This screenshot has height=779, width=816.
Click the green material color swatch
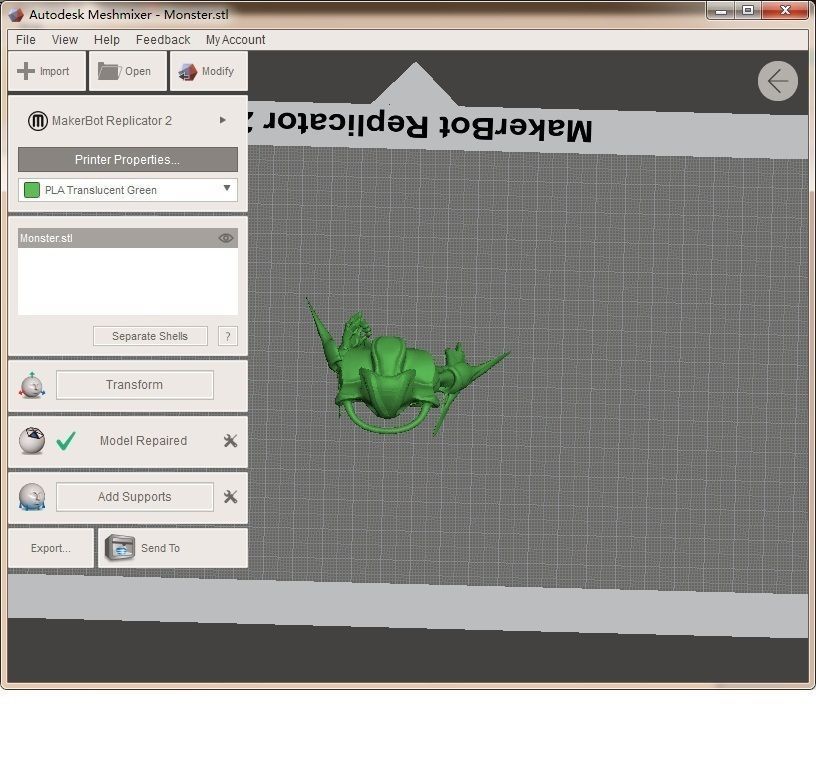point(32,190)
